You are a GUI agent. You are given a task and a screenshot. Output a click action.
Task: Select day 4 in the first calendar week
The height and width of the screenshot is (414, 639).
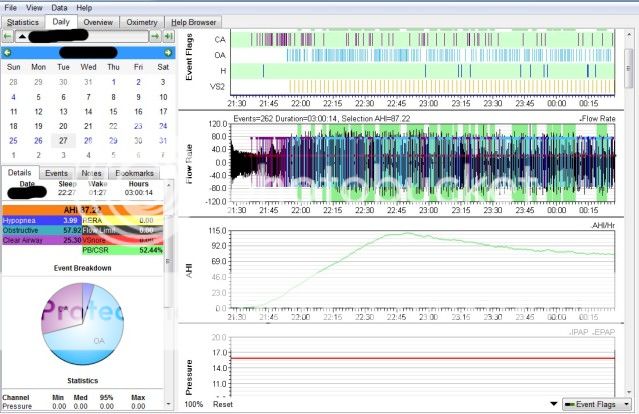pos(13,97)
